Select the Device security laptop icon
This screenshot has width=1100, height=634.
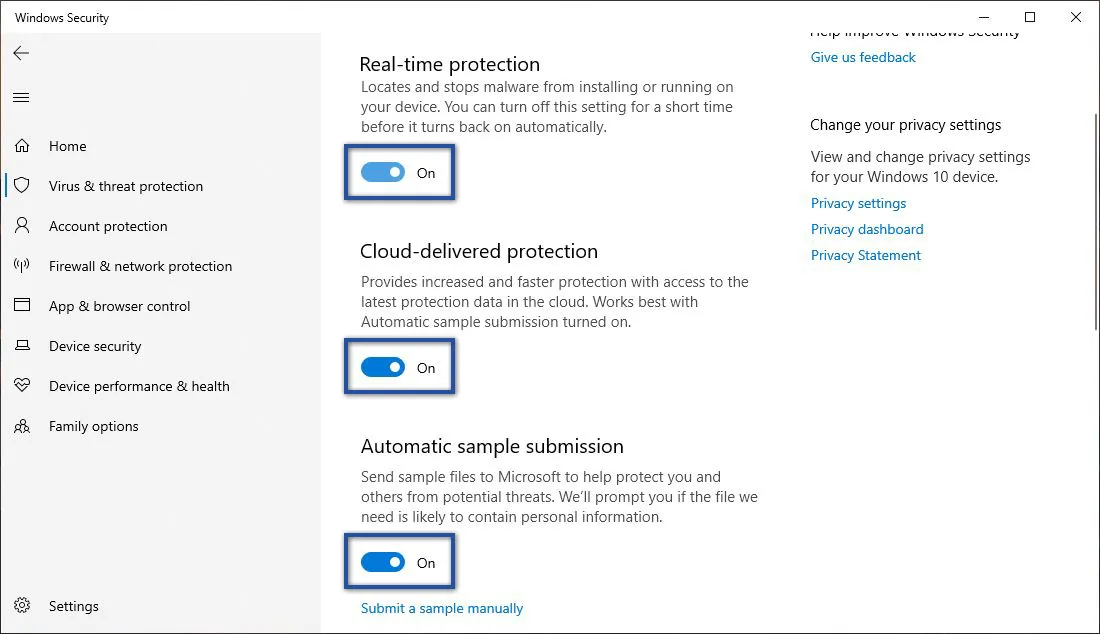coord(22,346)
